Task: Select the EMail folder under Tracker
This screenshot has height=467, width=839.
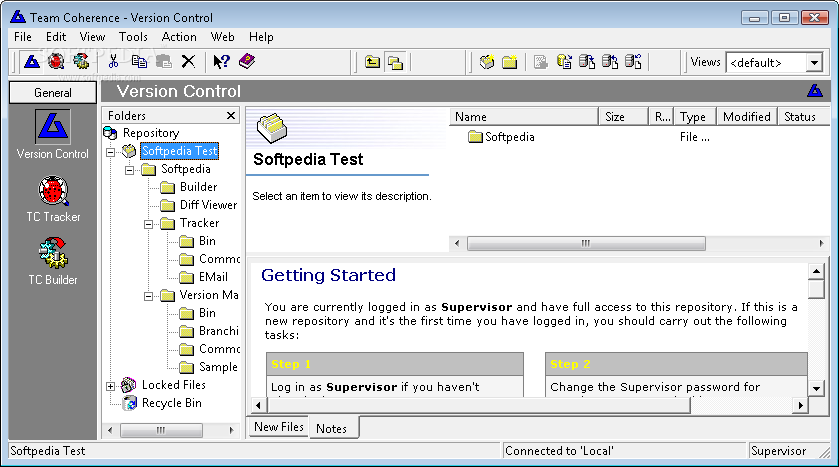Action: point(213,277)
